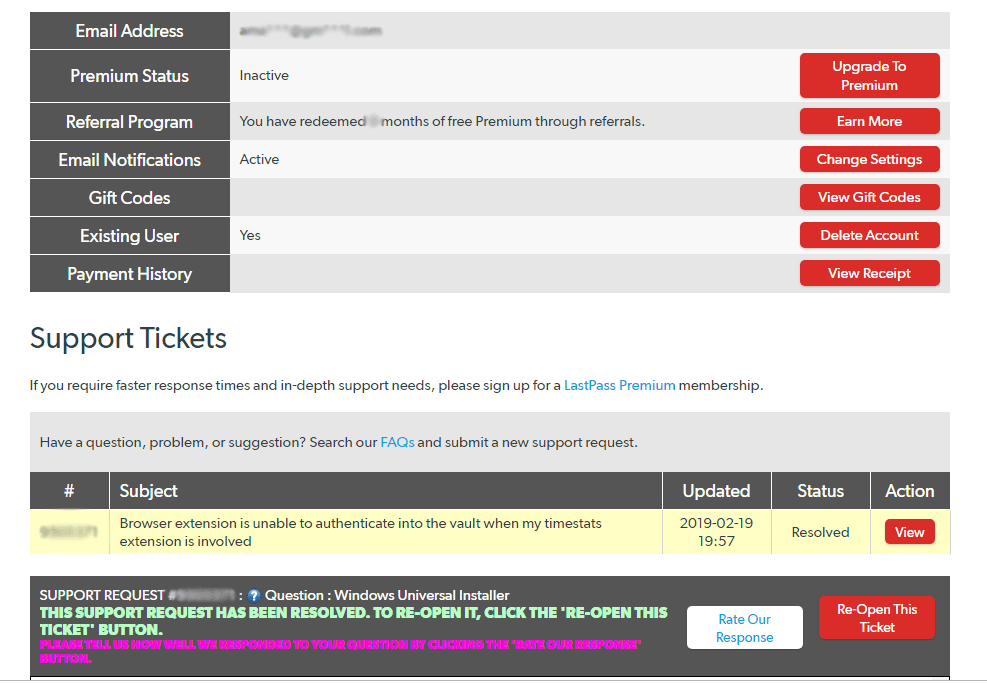Click the Active email notifications value
Viewport: 987px width, 683px height.
click(x=259, y=159)
